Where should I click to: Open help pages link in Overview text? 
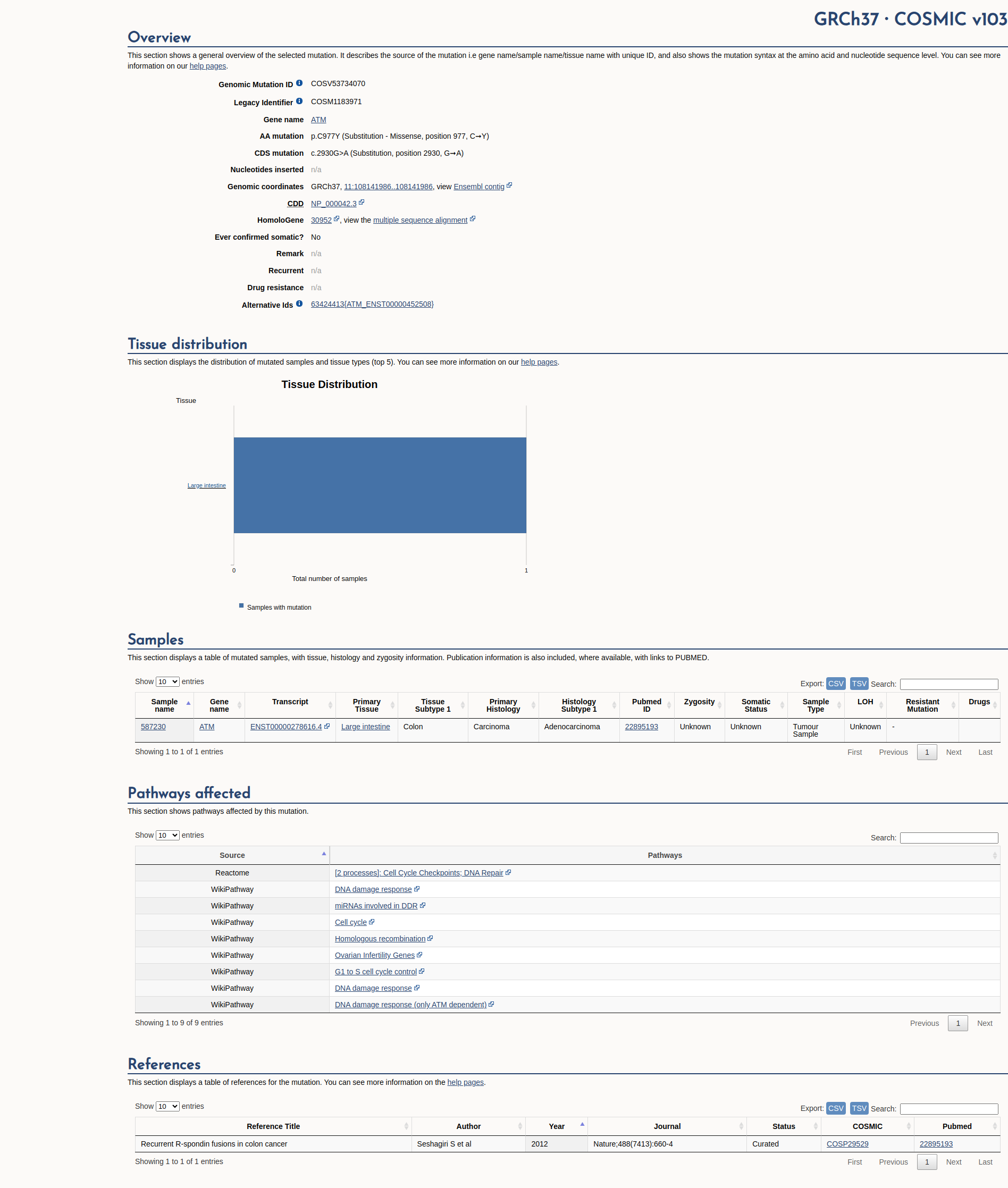[207, 66]
